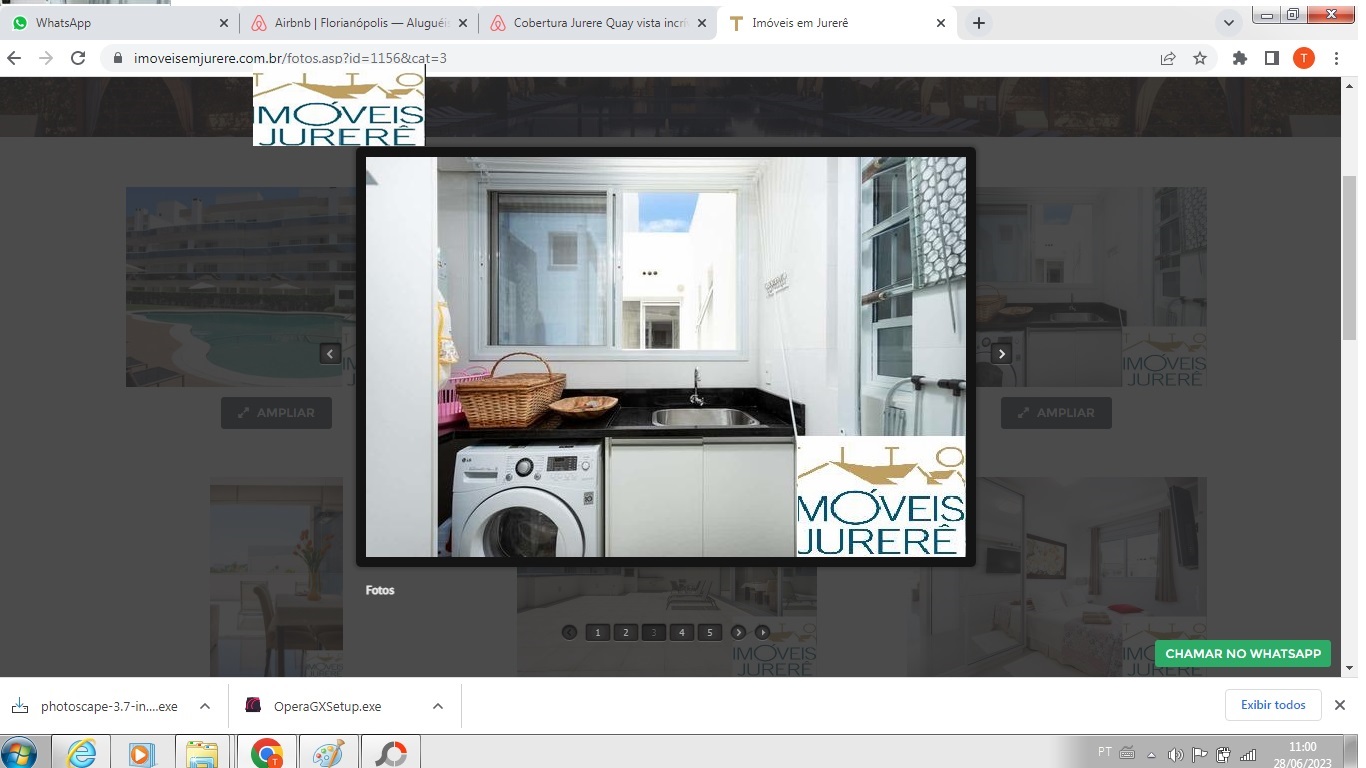Open the pool photo thumbnail

pos(240,287)
